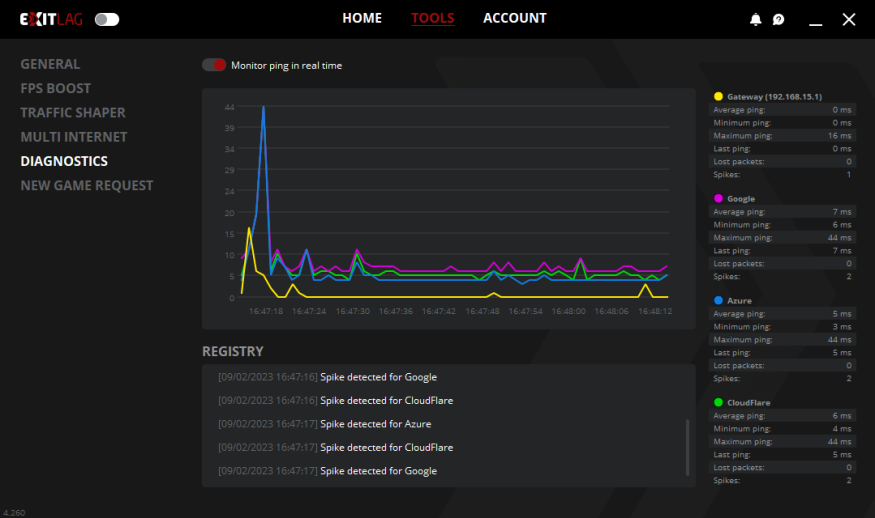Screen dimensions: 875x518
Task: Click the Gateway (192.168.15.1) label
Action: 775,97
